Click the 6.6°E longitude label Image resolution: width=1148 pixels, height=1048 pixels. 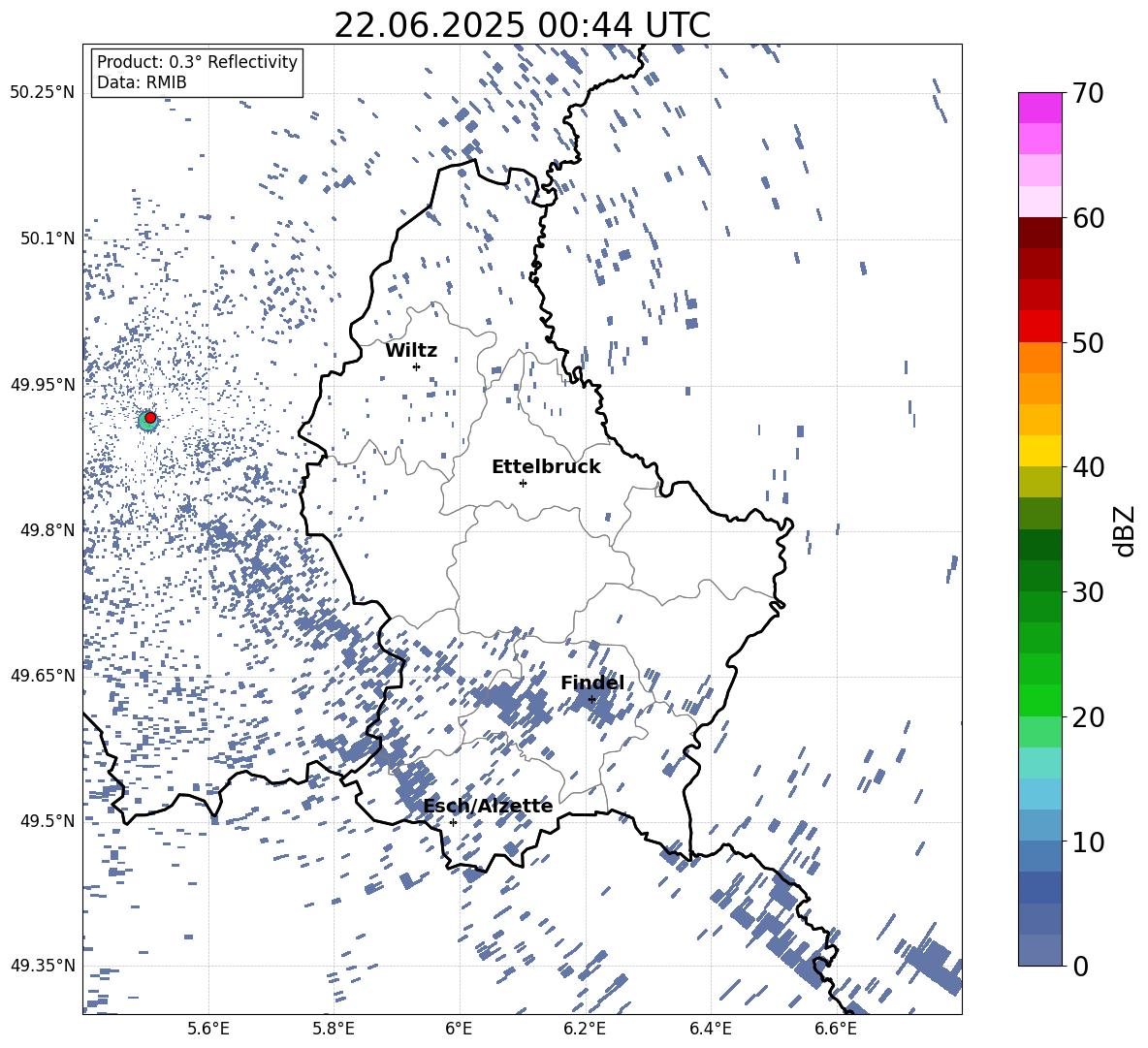[836, 1029]
